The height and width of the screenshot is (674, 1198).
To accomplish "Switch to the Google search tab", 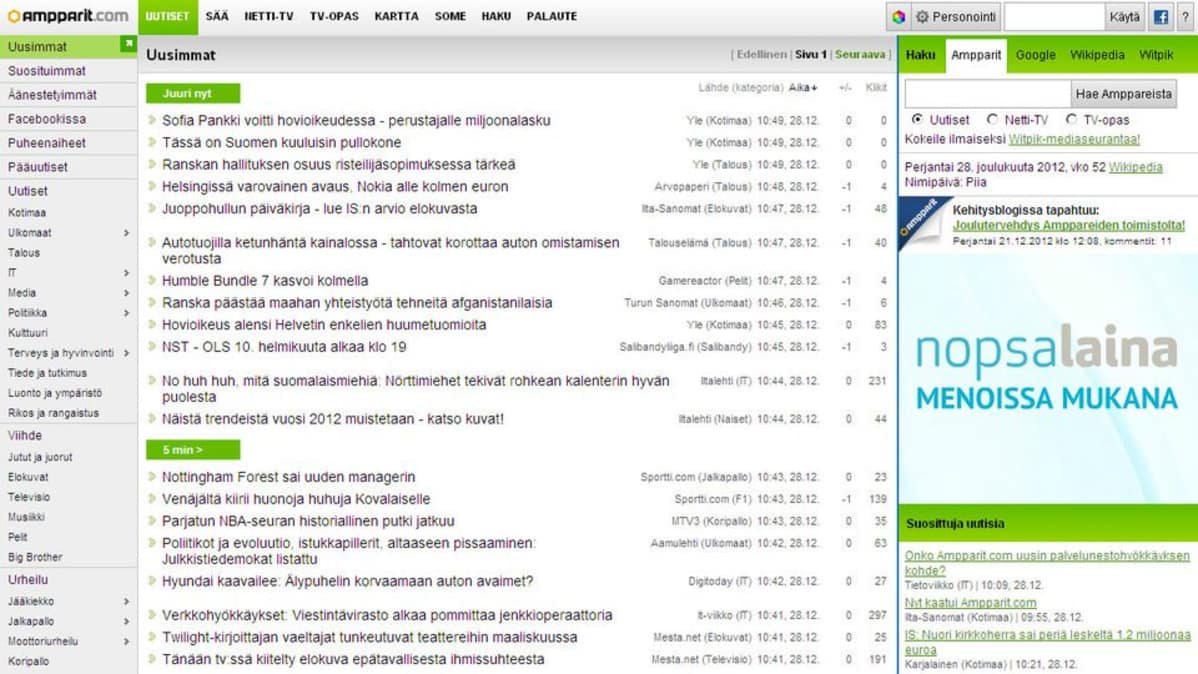I will click(x=1035, y=55).
